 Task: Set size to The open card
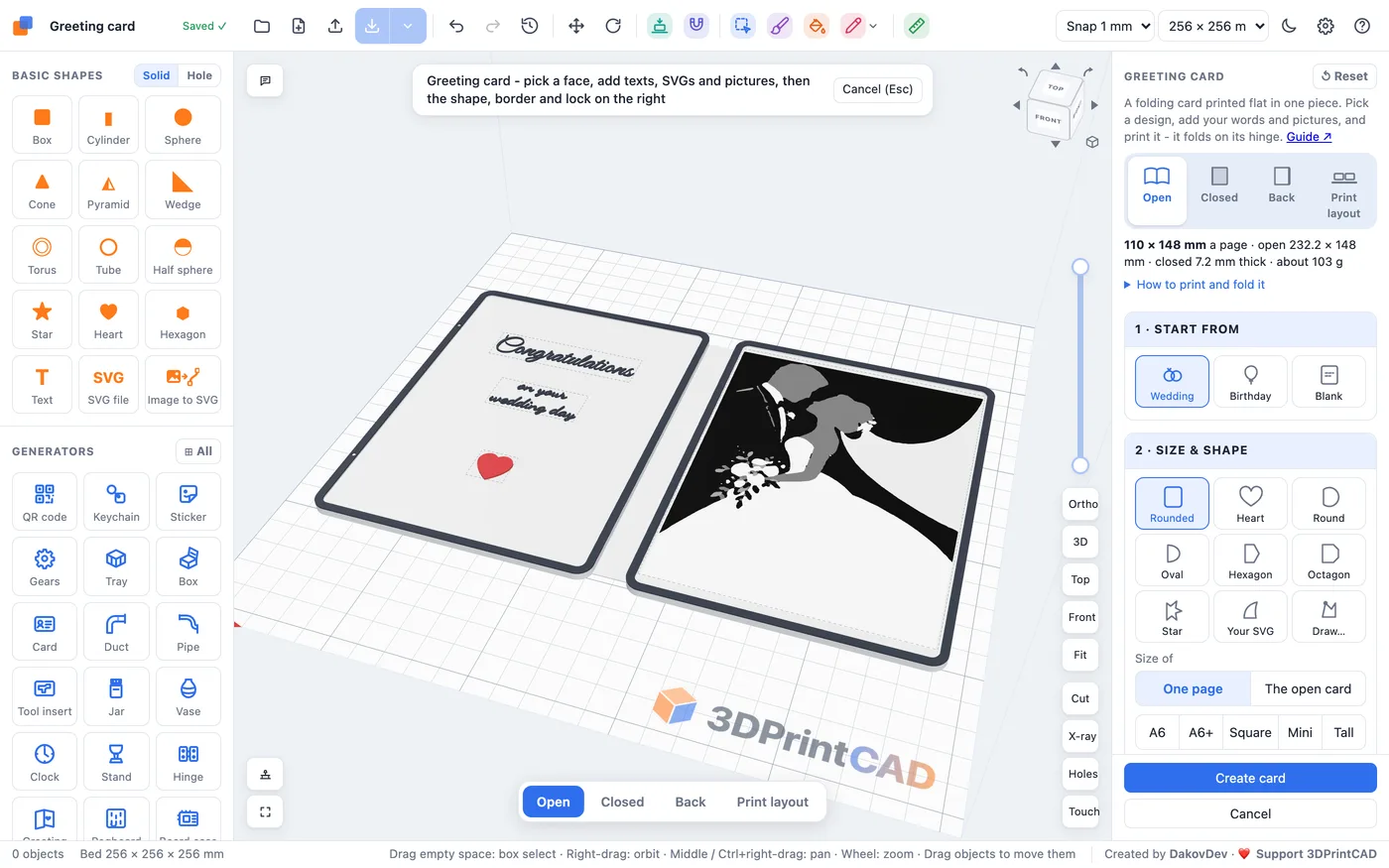(1308, 688)
